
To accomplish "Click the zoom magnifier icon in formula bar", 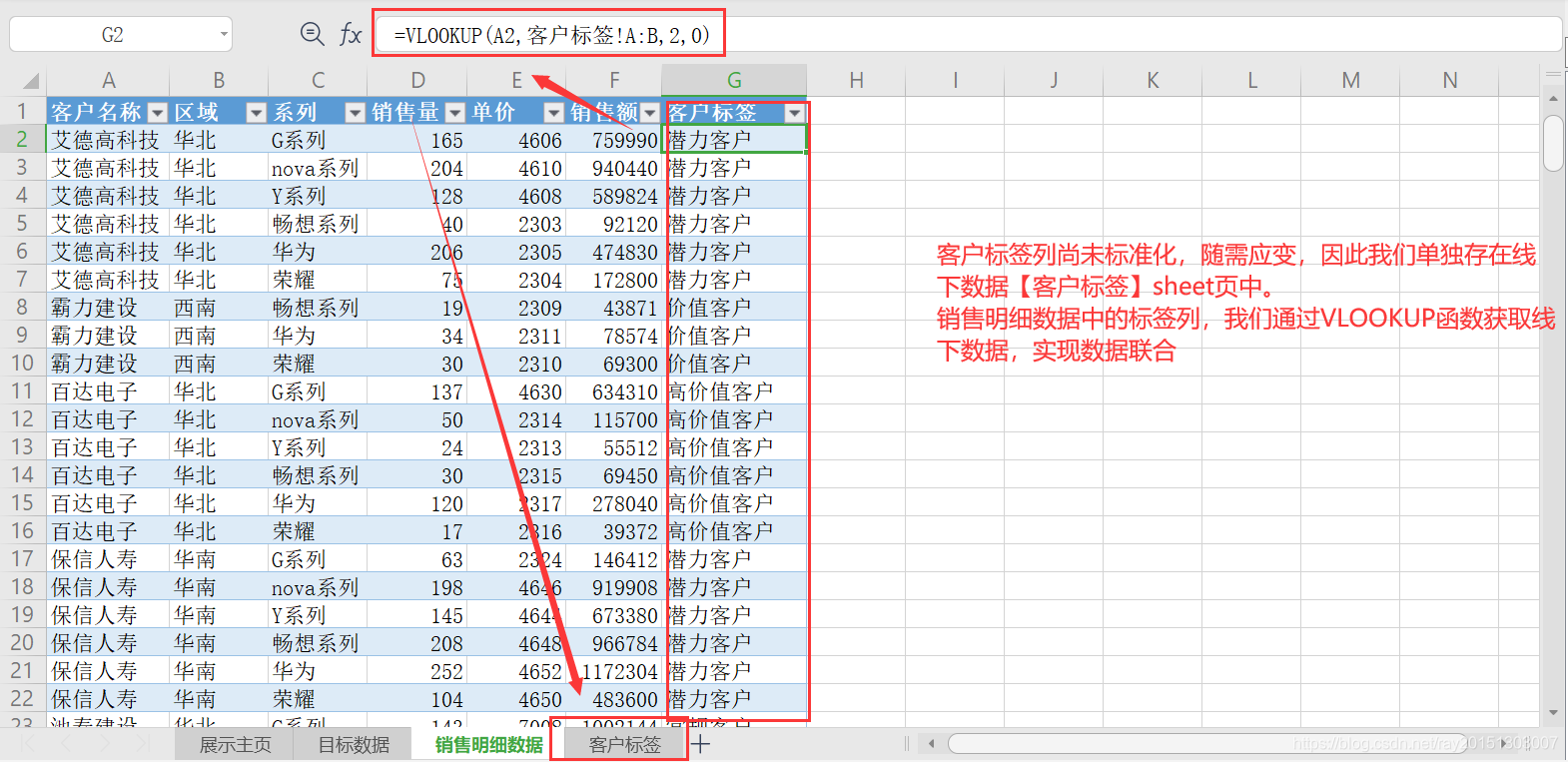I will (312, 34).
